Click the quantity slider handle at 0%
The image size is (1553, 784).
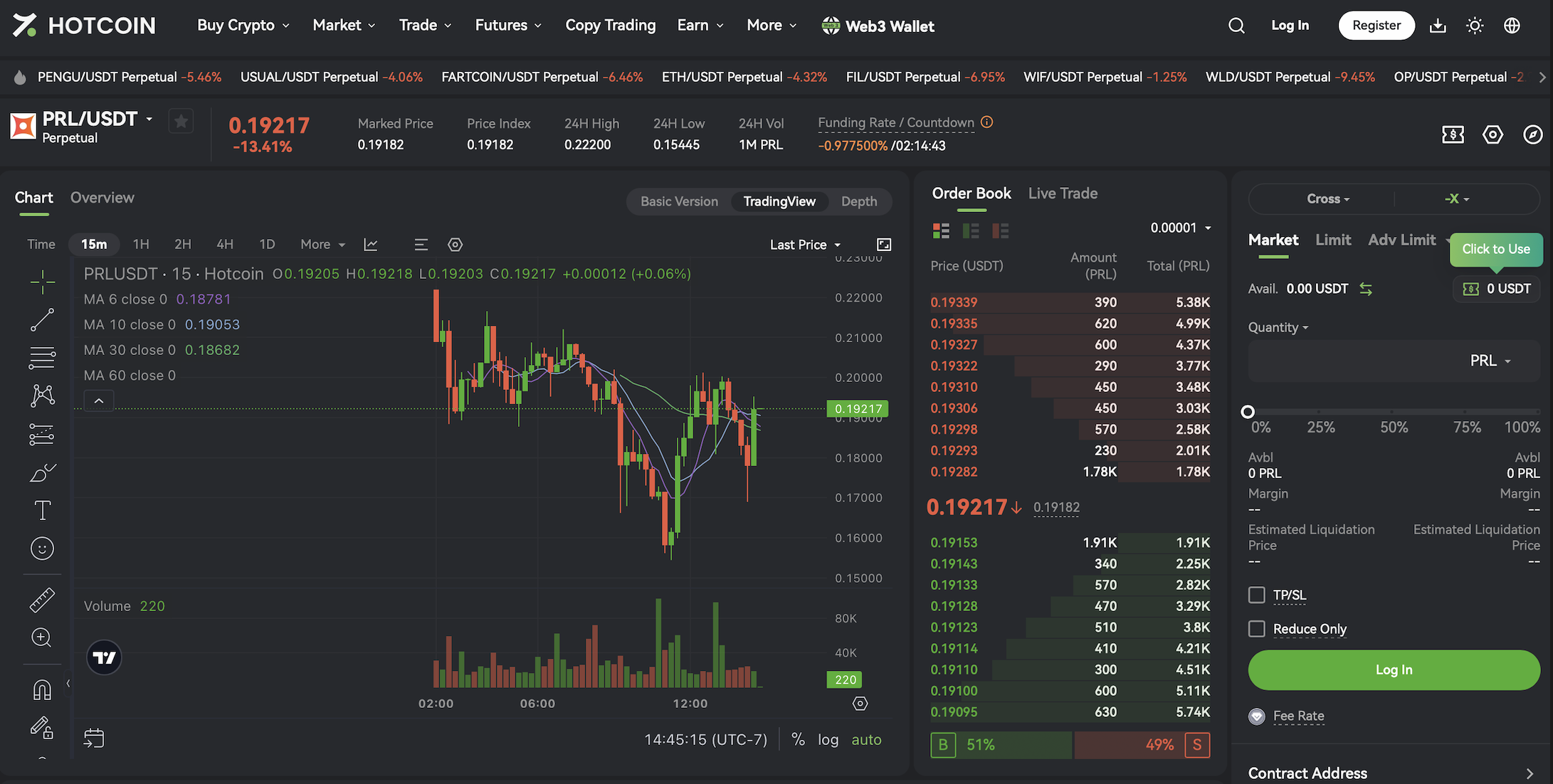(1248, 412)
